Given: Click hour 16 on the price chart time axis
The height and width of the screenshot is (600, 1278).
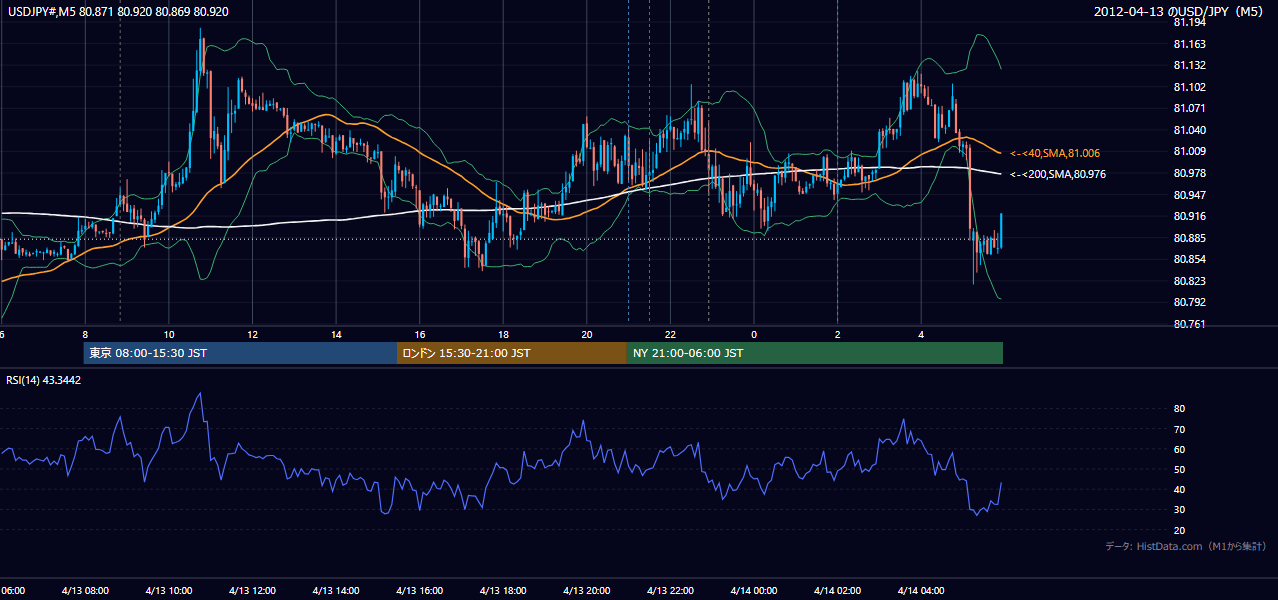Looking at the screenshot, I should (420, 335).
